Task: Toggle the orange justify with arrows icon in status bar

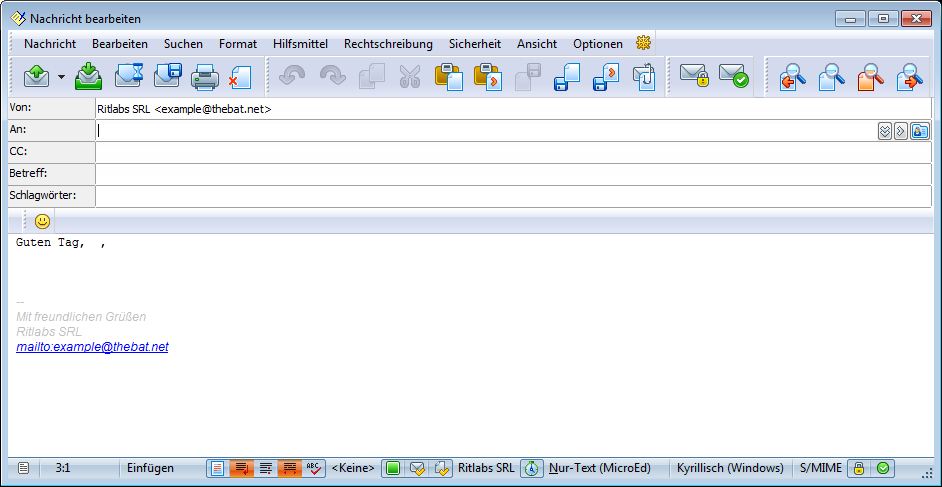Action: pos(290,468)
